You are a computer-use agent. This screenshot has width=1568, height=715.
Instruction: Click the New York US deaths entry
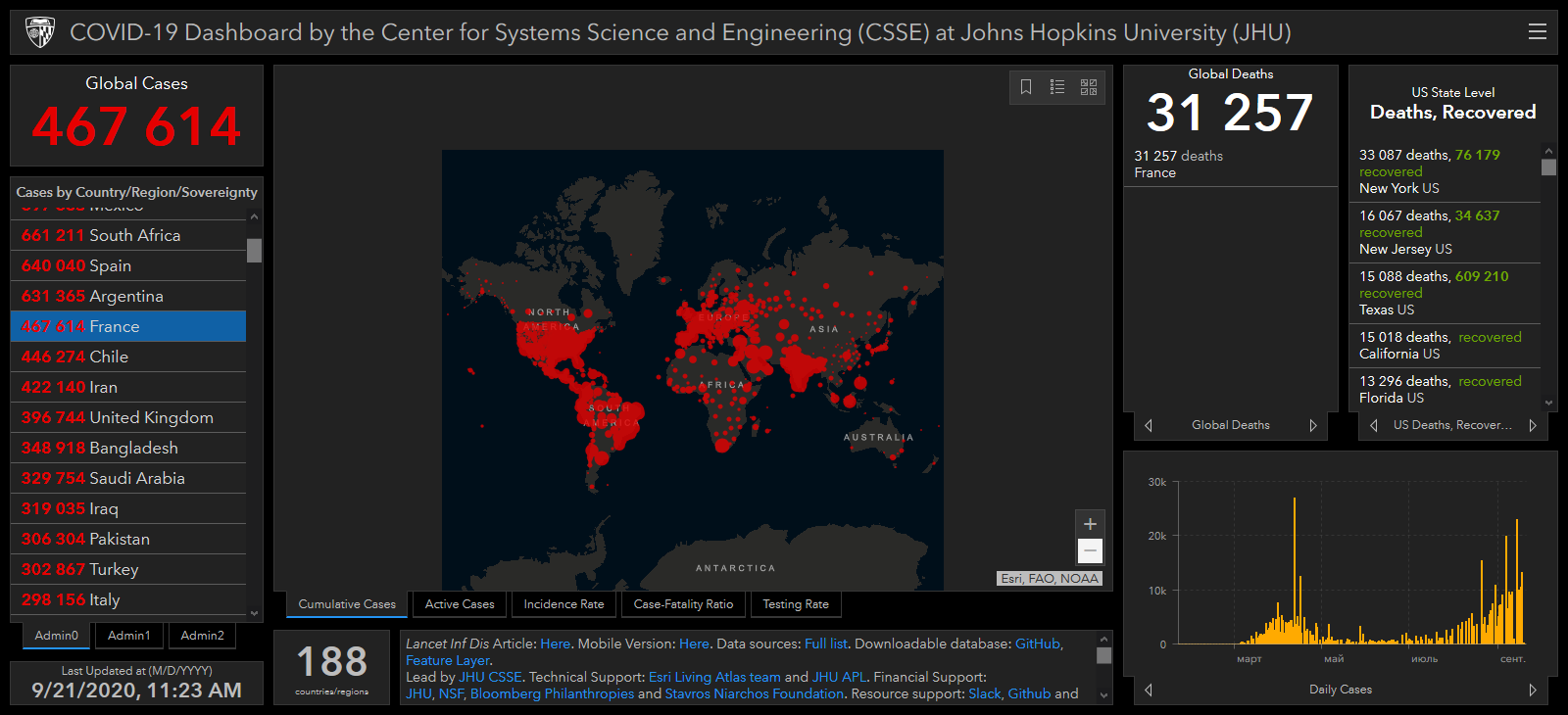pyautogui.click(x=1445, y=171)
